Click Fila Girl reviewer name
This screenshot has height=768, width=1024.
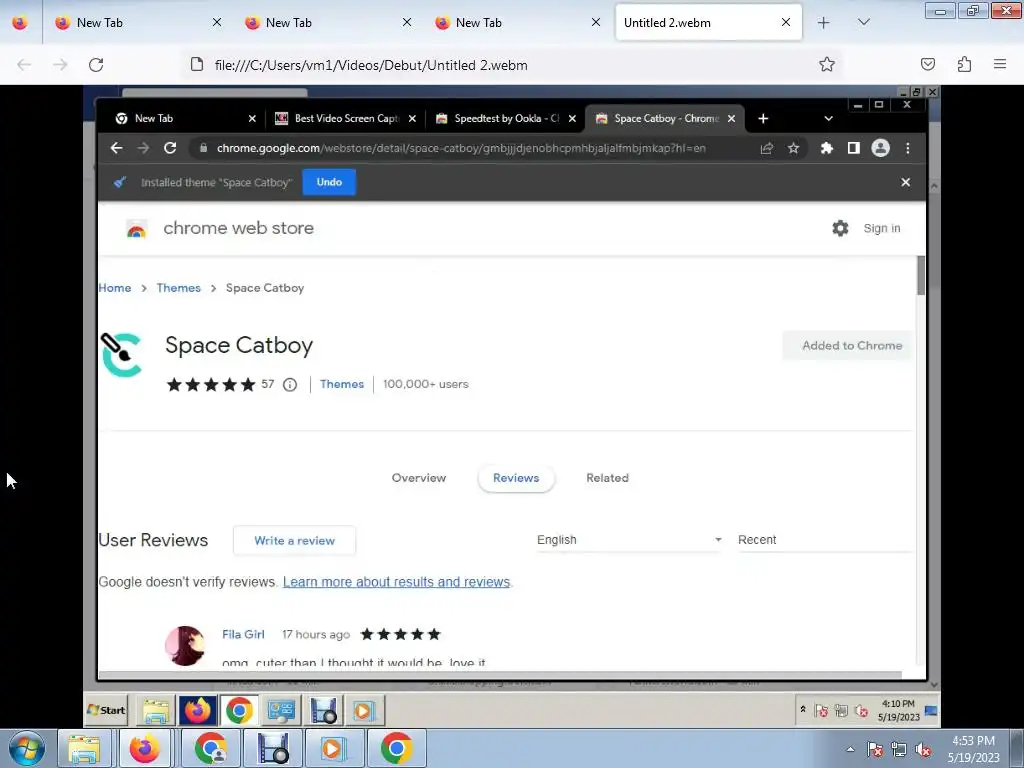(243, 634)
